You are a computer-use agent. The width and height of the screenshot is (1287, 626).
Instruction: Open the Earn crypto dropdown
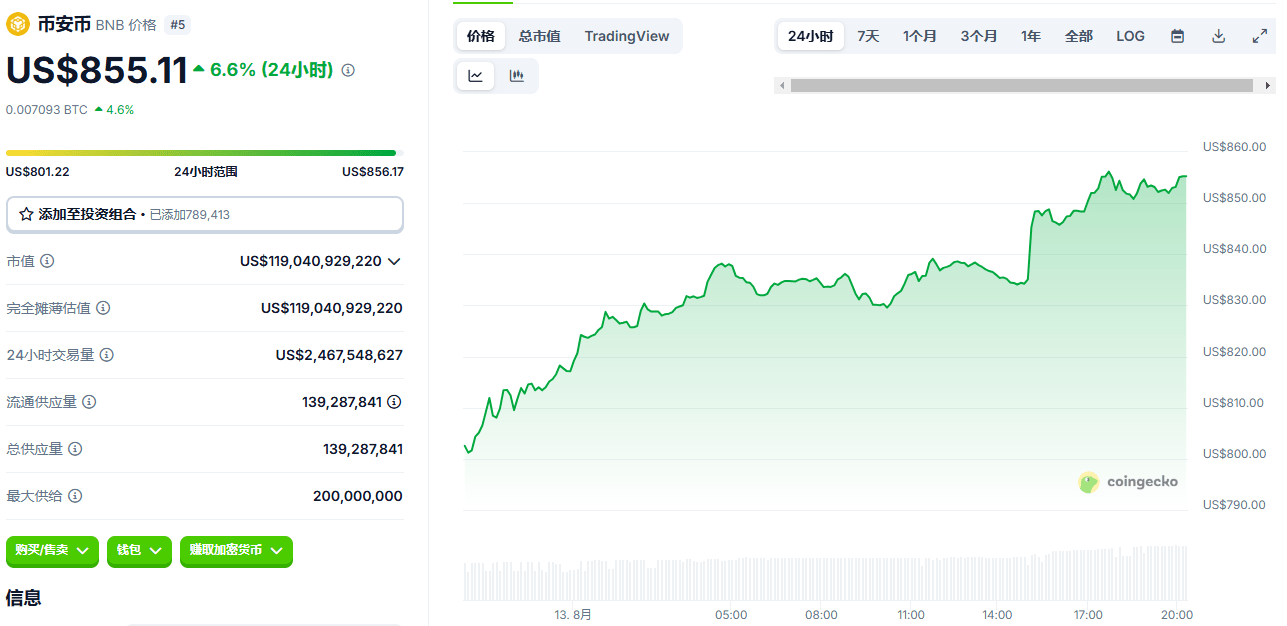(x=236, y=551)
